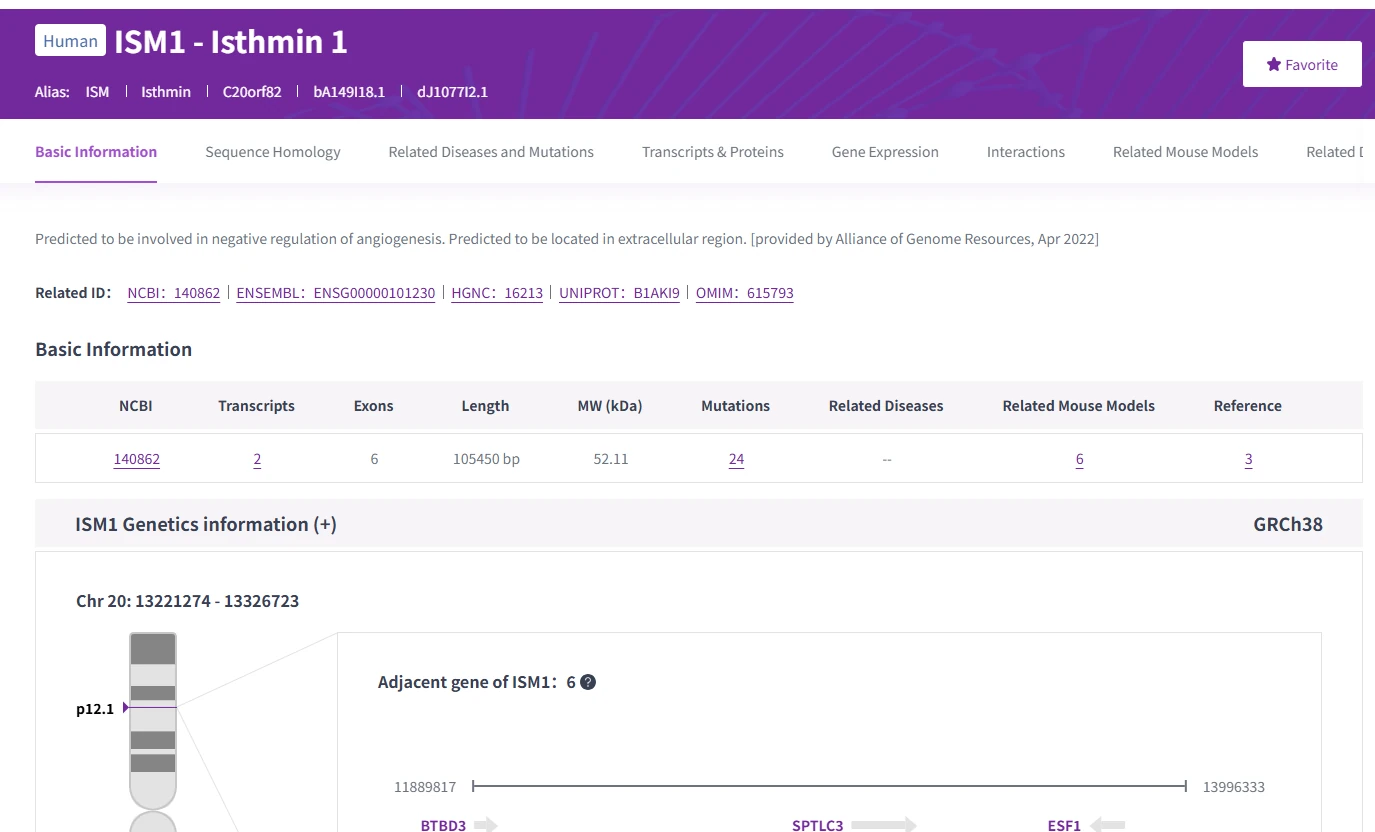This screenshot has height=832, width=1375.
Task: Click the chromosome ideogram graphic
Action: [x=152, y=720]
